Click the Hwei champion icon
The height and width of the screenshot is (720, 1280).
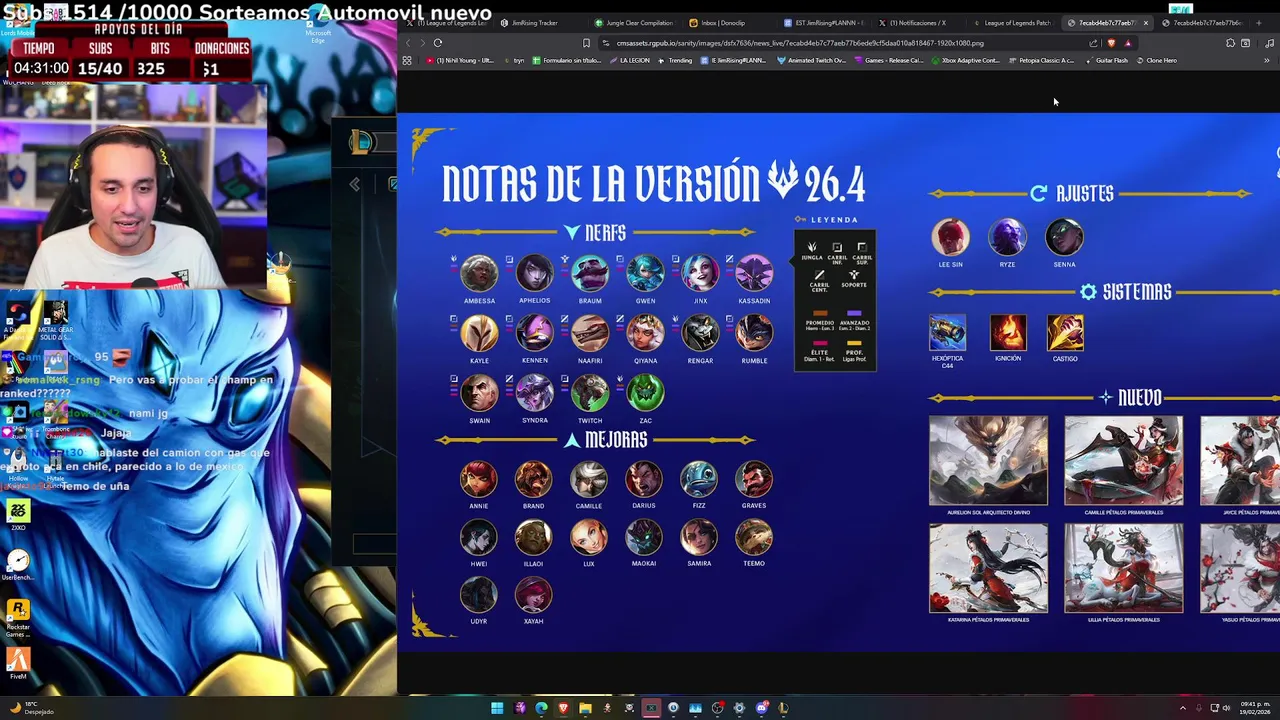point(479,537)
